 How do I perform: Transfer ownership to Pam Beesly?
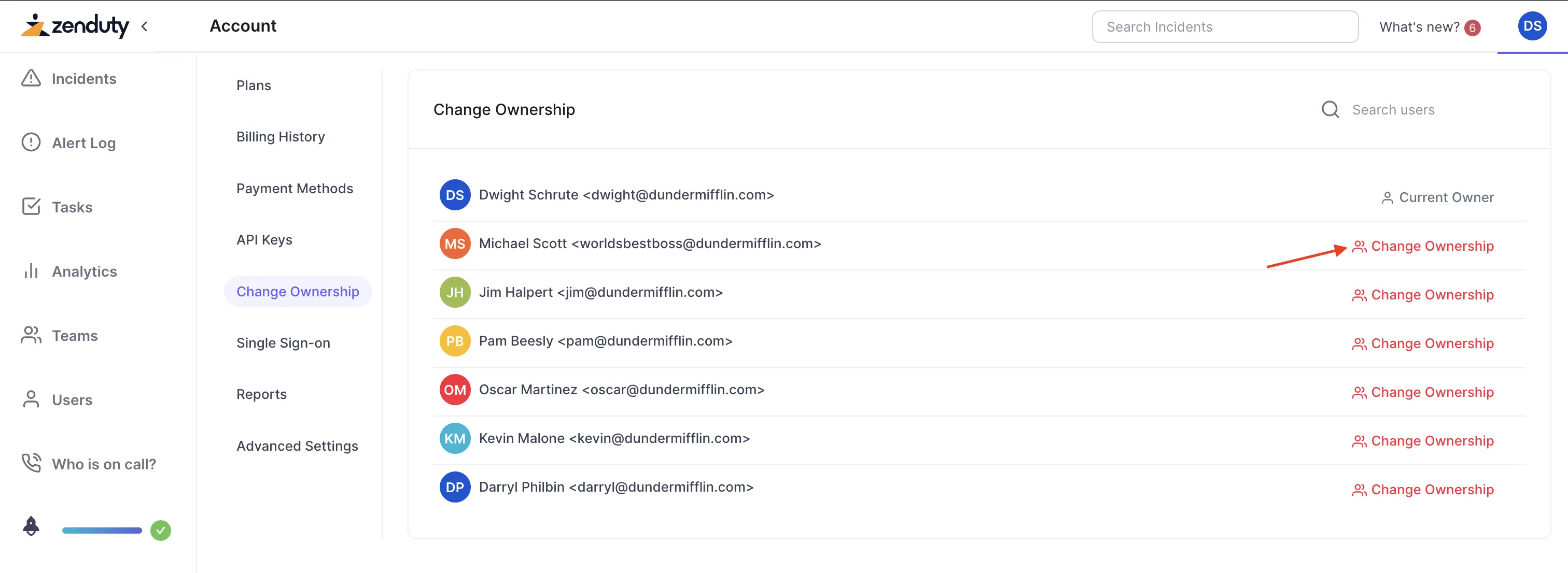(1423, 343)
